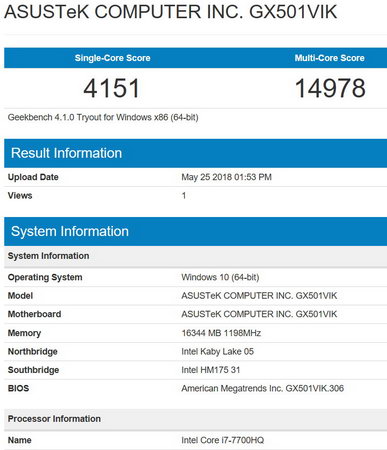Click the blue System Information section header
The image size is (387, 450).
point(195,232)
